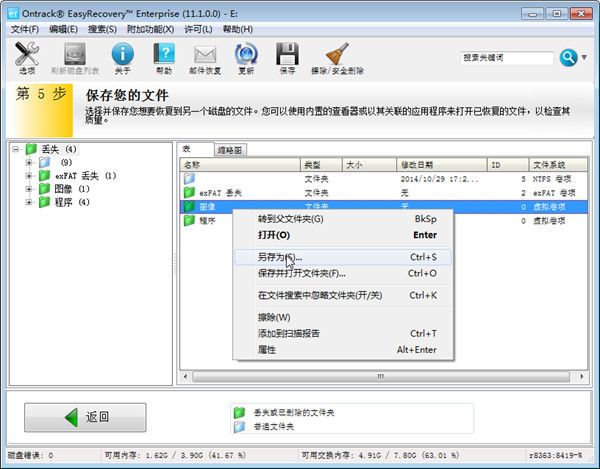Select the exFAT 丢失 row in file list

[383, 193]
